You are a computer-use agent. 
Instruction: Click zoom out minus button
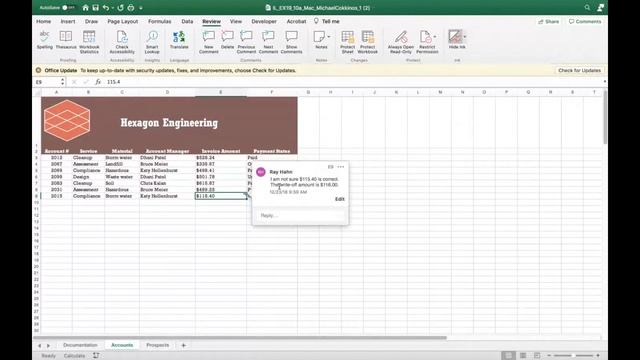549,356
